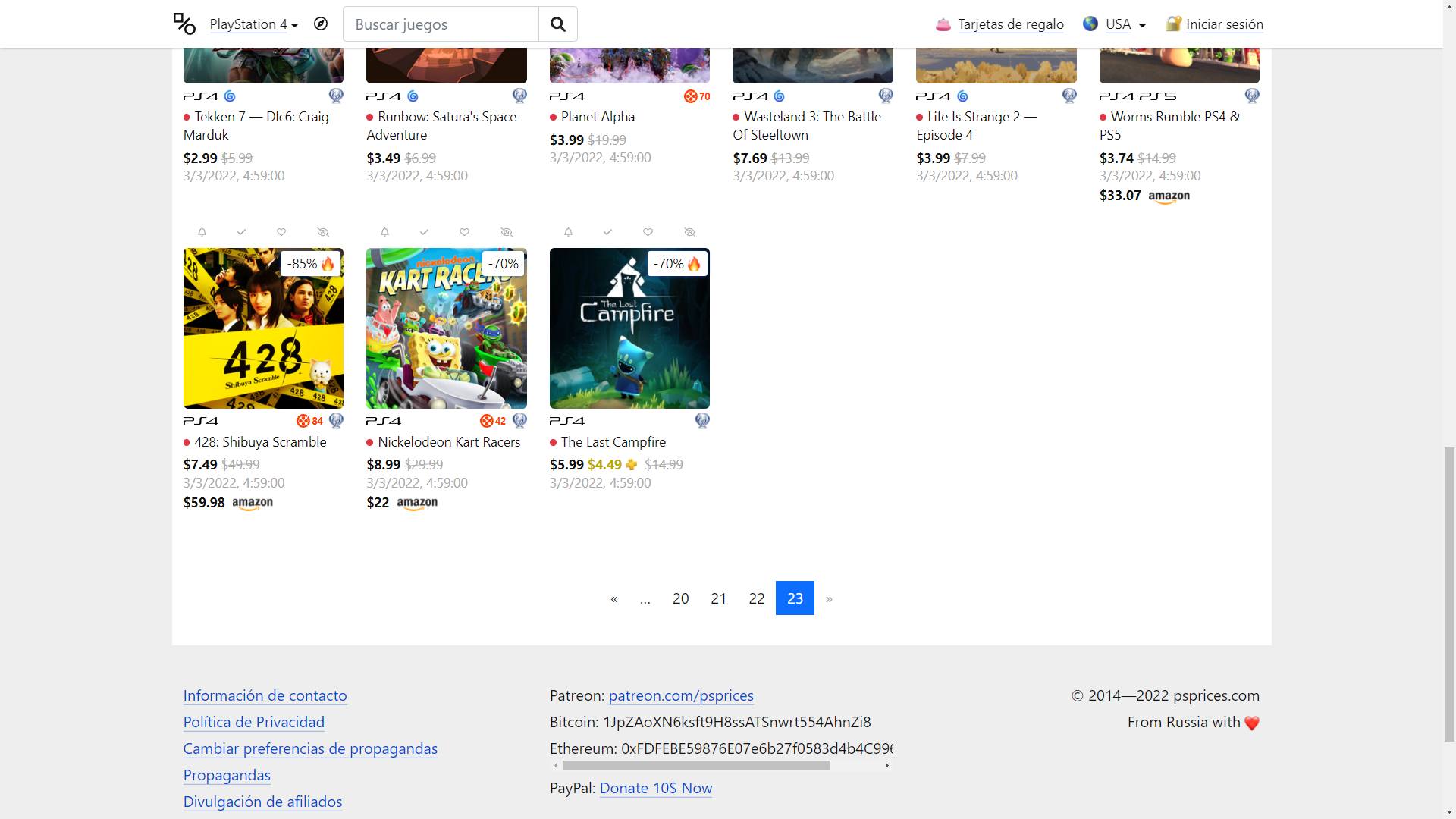
Task: Toggle hide eye icon above 428: Shibuya Scramble
Action: coord(323,232)
